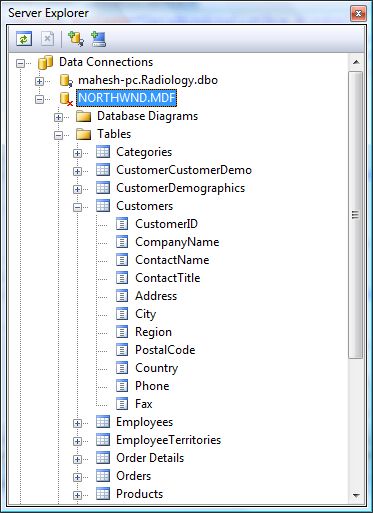The height and width of the screenshot is (513, 373).
Task: Expand the Orders table
Action: click(77, 477)
